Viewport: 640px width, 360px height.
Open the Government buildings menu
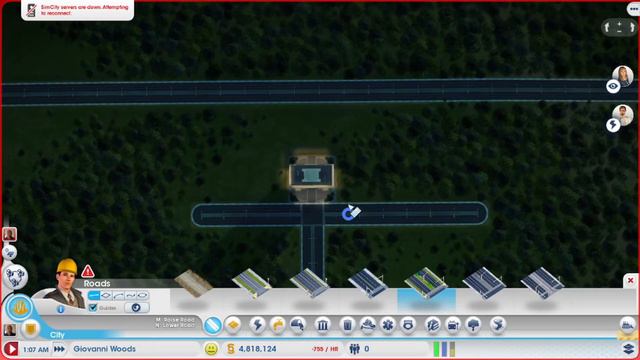pos(323,325)
